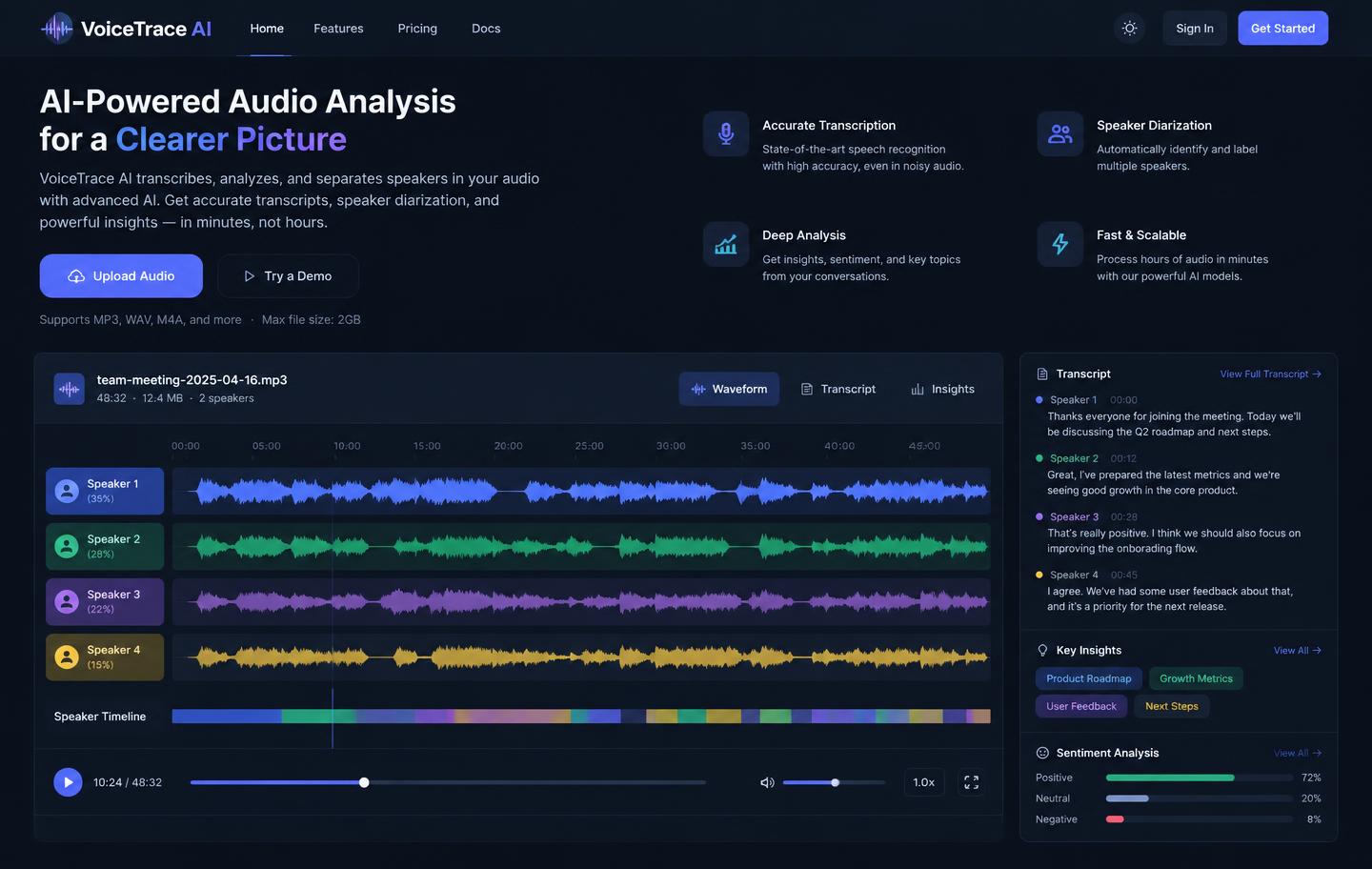Click the Upload Audio button
Screen dimensions: 1372x869
tap(121, 276)
